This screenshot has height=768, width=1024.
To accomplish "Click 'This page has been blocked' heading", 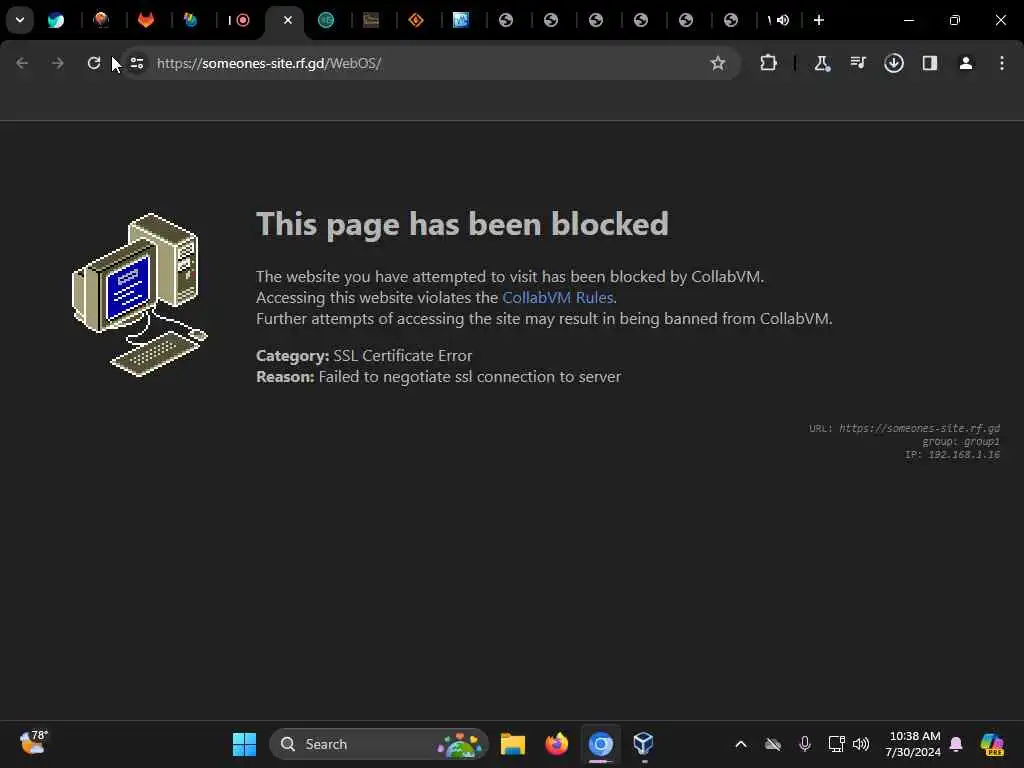I will [x=462, y=224].
